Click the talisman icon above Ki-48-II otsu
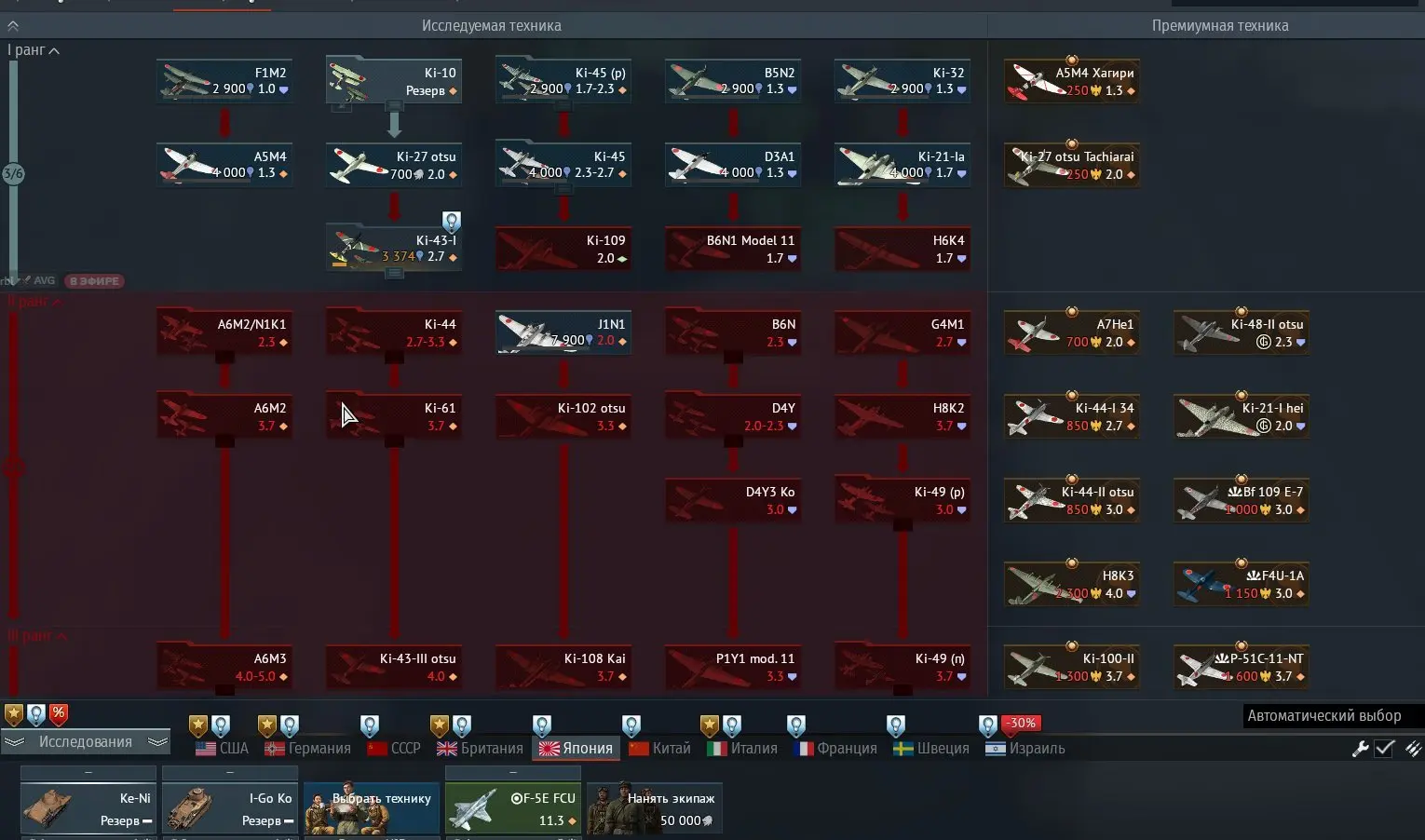The width and height of the screenshot is (1425, 840). (x=1242, y=312)
